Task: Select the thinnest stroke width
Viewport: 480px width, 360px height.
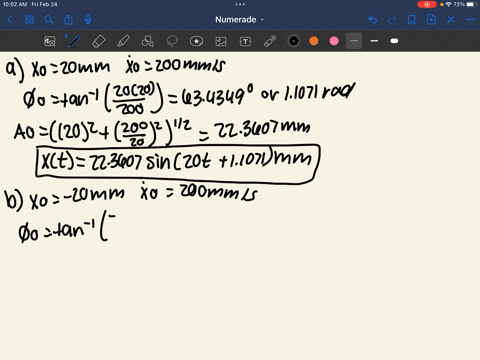Action: click(354, 41)
